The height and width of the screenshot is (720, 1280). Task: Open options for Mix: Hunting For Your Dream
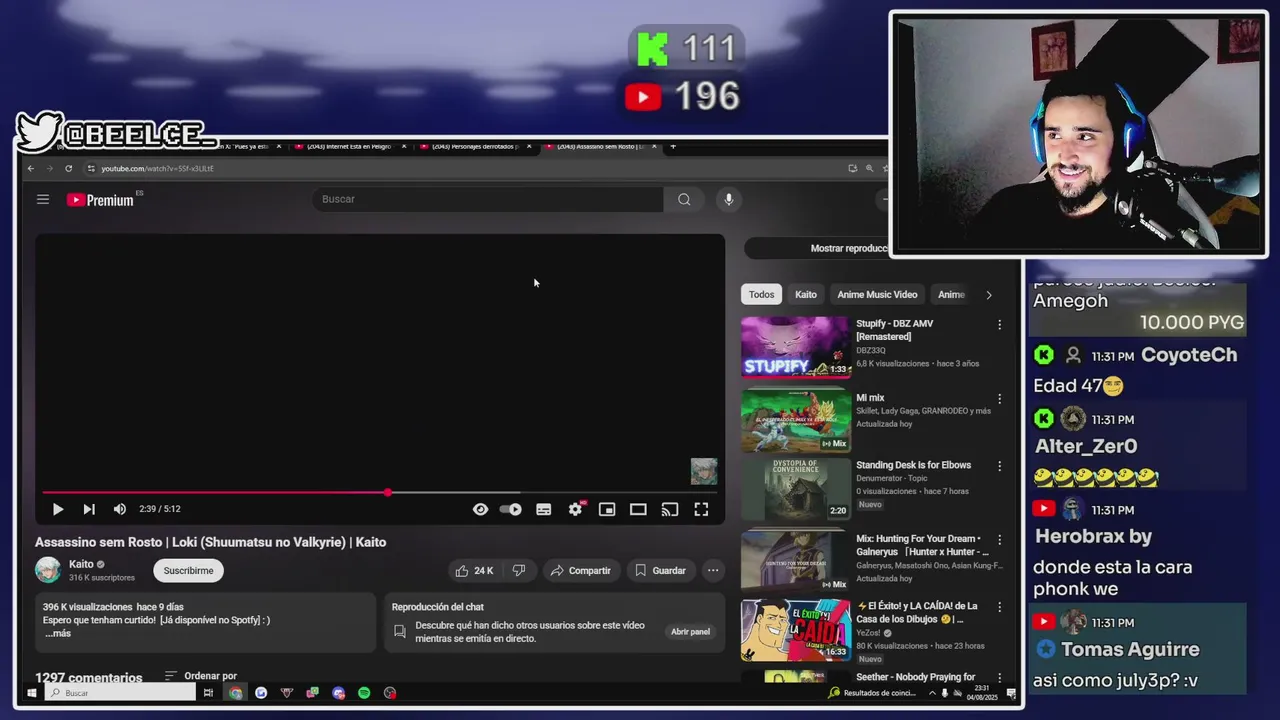pos(999,540)
